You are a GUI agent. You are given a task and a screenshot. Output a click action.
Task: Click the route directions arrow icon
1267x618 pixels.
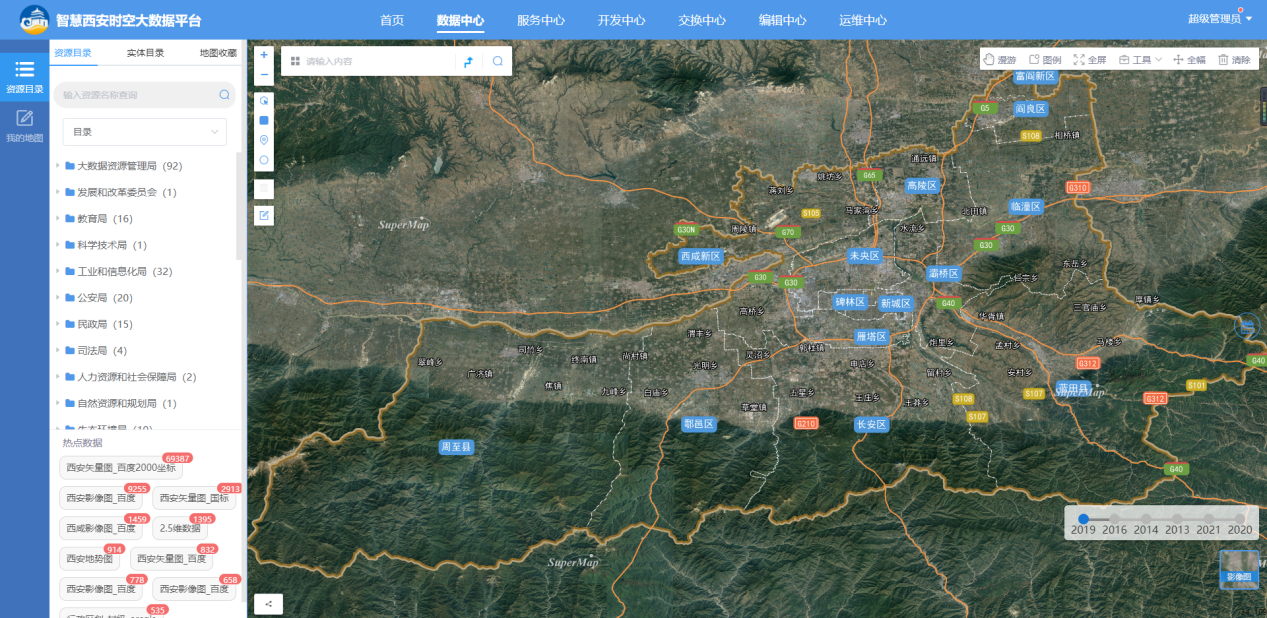click(x=468, y=61)
